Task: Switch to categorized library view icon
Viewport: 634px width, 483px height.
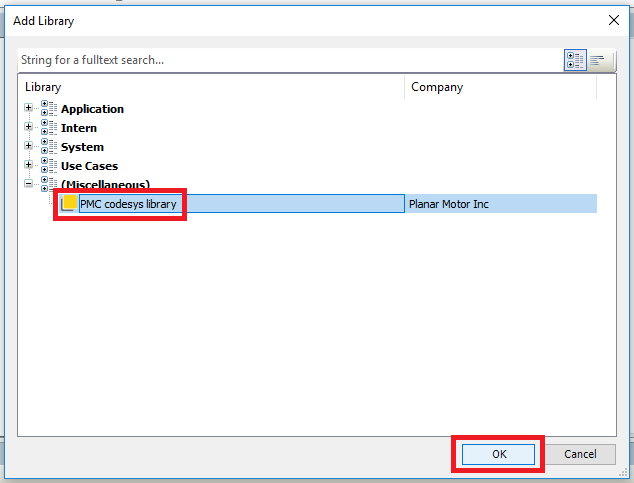Action: 575,60
